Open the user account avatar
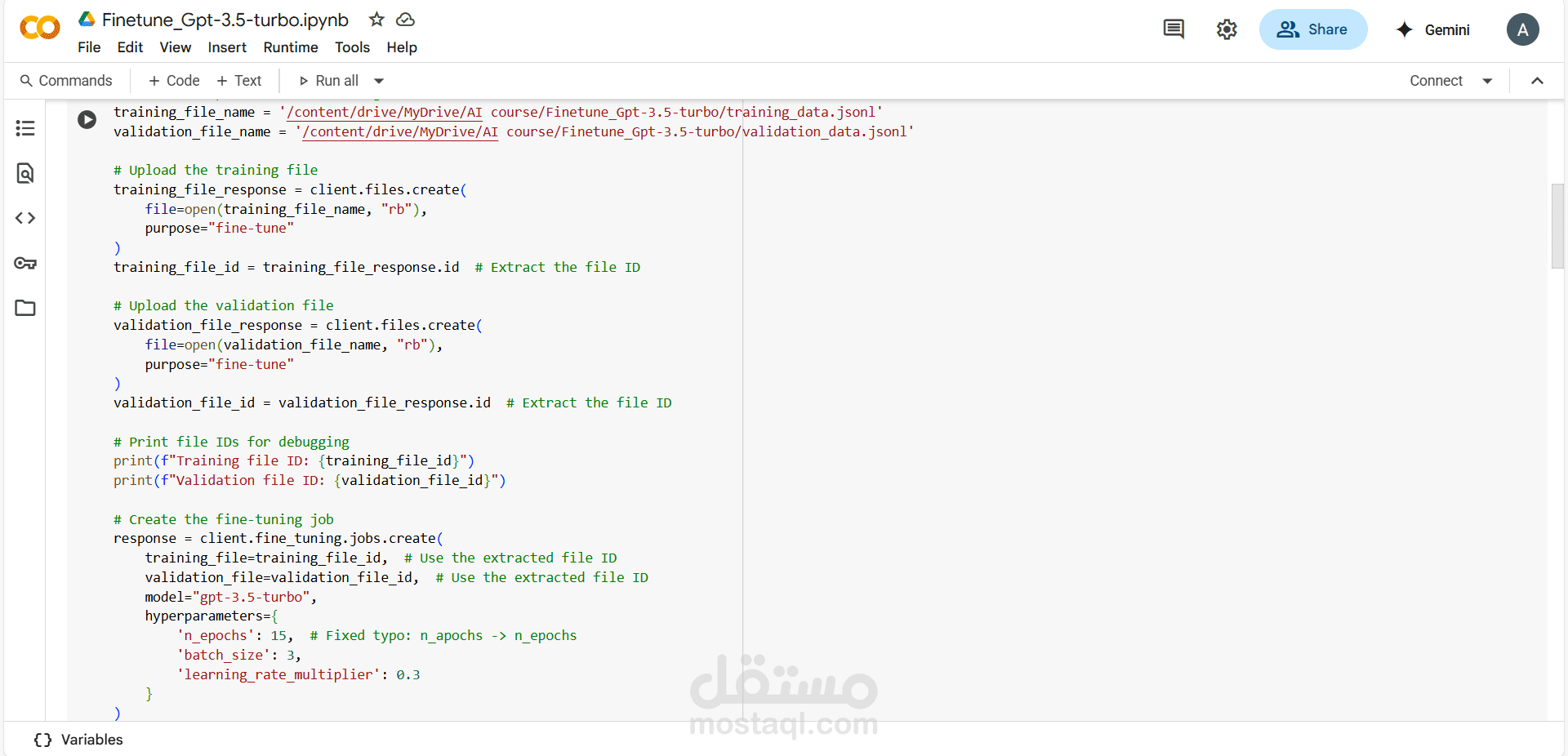 click(1522, 29)
